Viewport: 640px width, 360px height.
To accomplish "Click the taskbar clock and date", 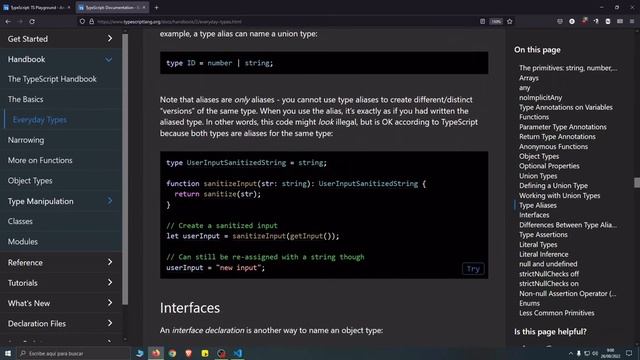I will (x=610, y=353).
